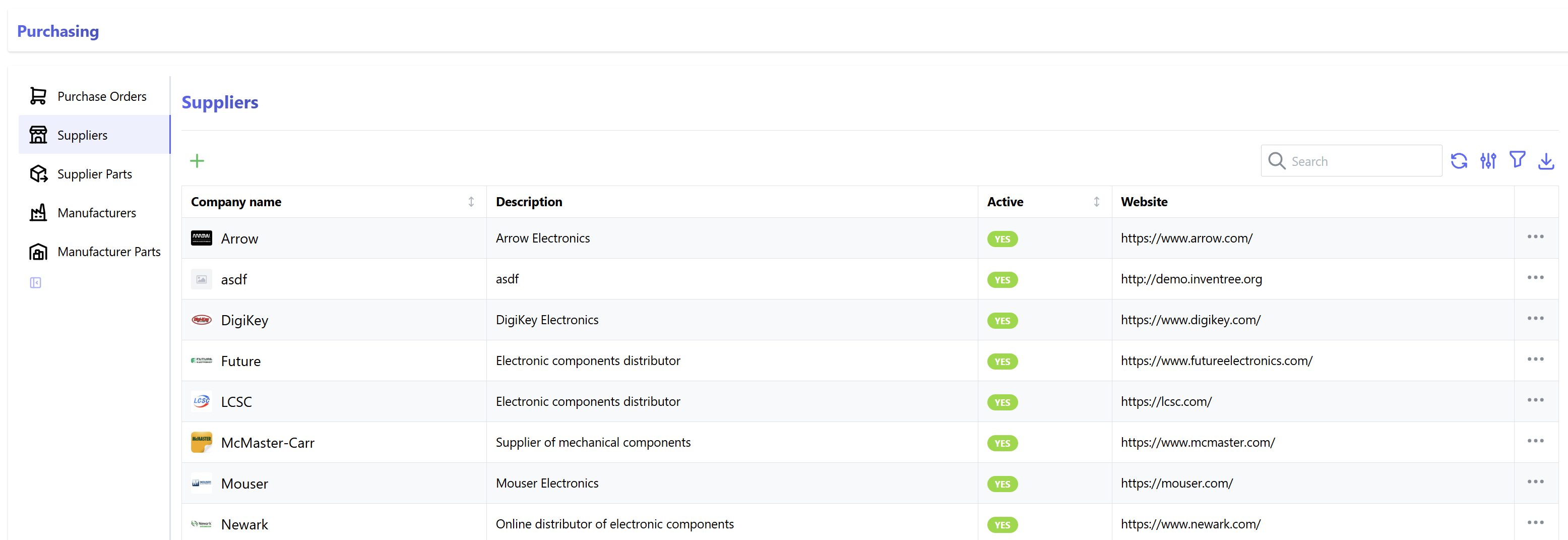Screen dimensions: 1568x540
Task: Download the suppliers table data
Action: [1546, 161]
